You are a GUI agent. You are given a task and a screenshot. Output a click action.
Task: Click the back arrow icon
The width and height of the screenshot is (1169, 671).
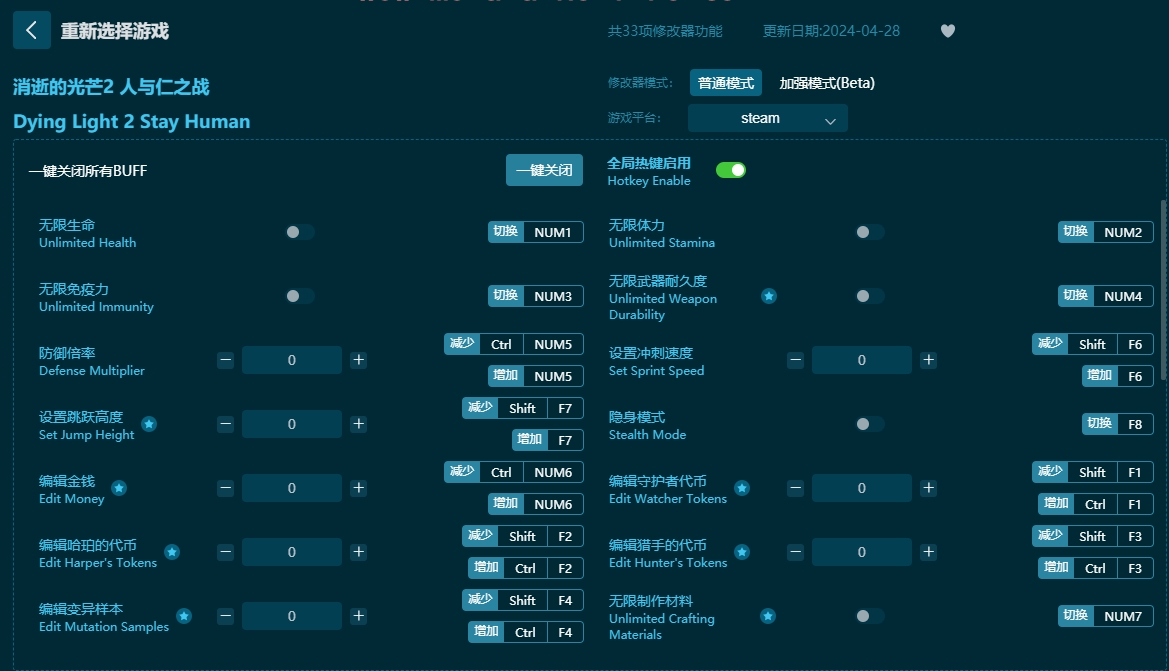point(31,30)
